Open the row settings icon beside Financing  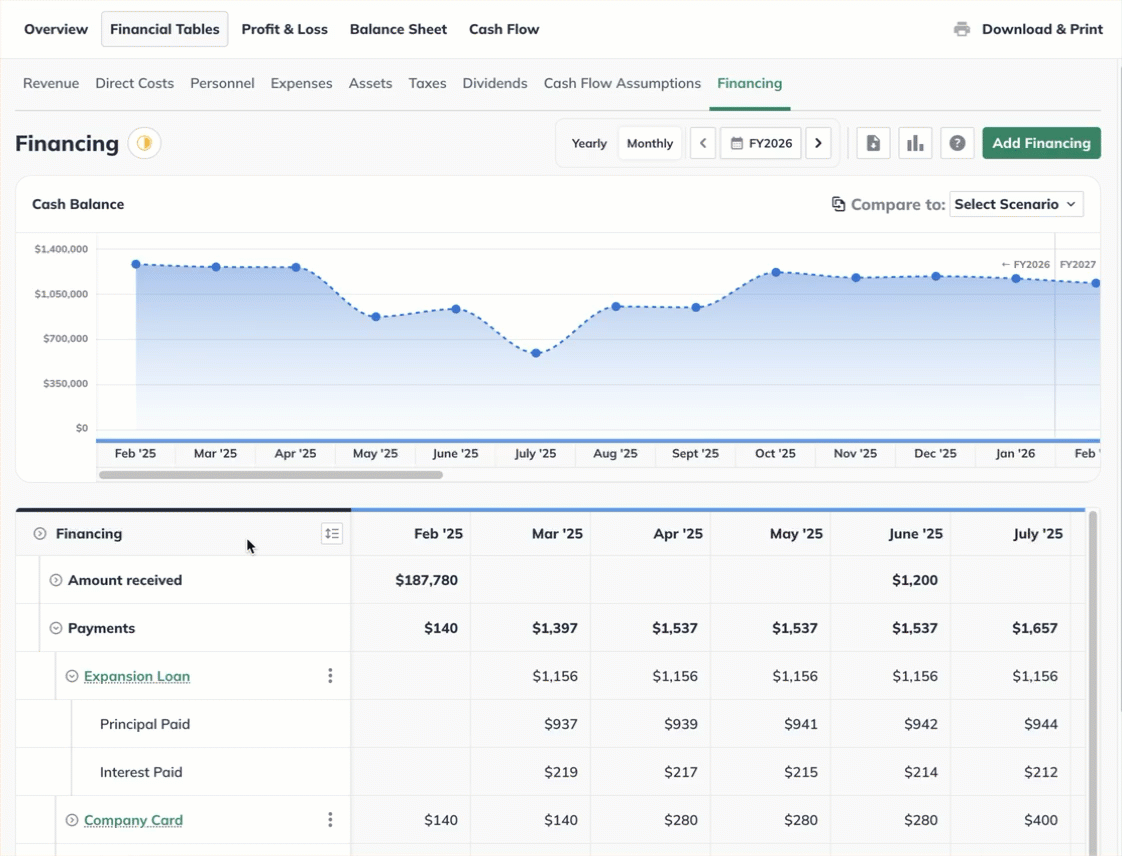click(x=332, y=533)
